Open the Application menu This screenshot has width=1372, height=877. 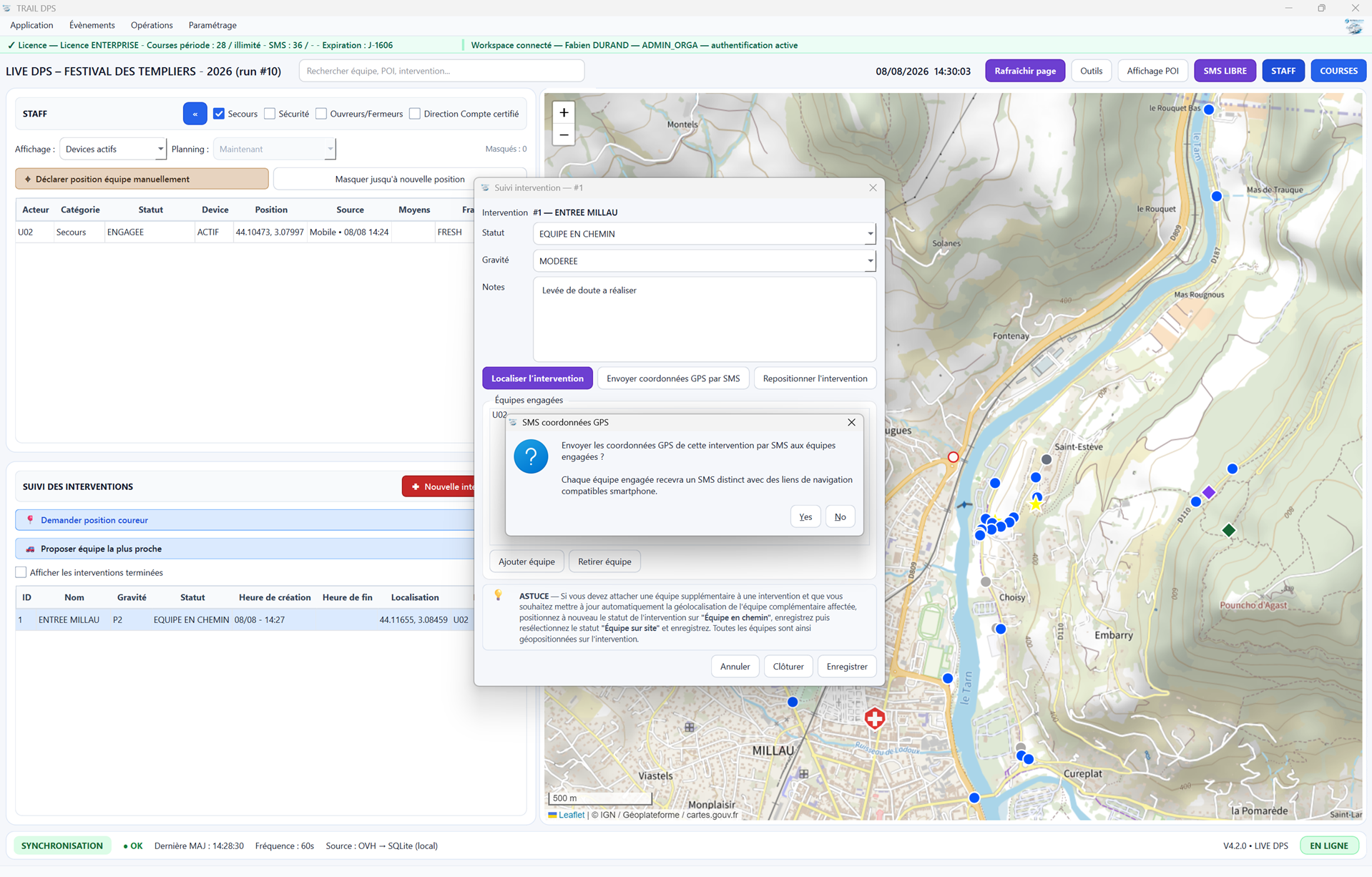31,25
